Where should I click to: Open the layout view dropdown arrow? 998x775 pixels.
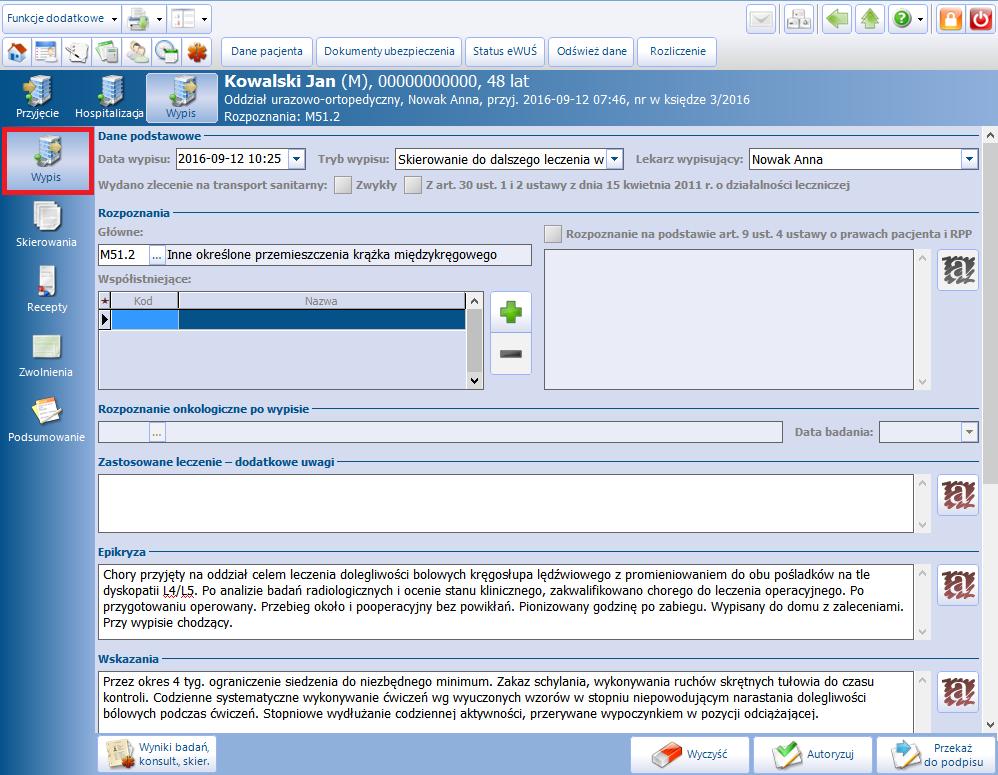(204, 19)
